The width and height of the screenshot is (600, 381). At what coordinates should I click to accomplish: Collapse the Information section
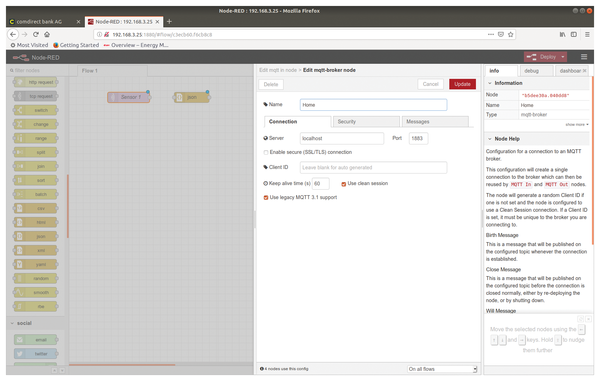(x=489, y=83)
